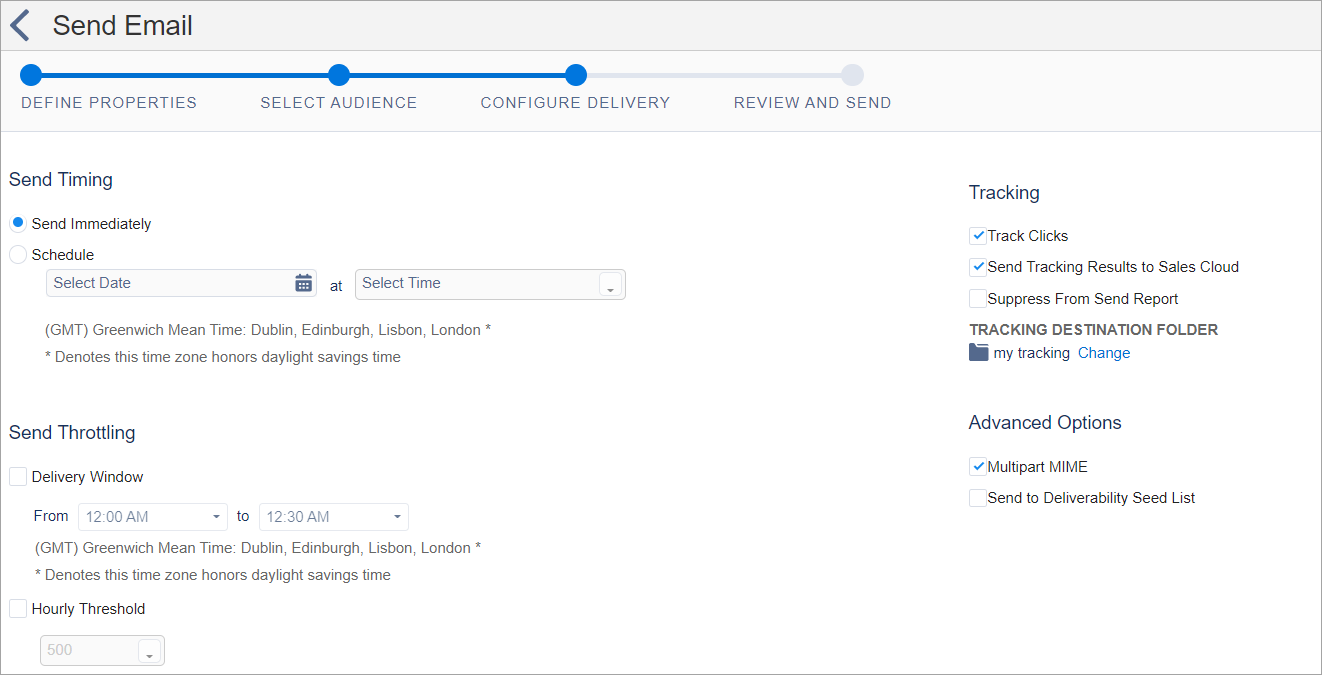Choose the Schedule radio option
This screenshot has height=675, width=1322.
coord(18,255)
